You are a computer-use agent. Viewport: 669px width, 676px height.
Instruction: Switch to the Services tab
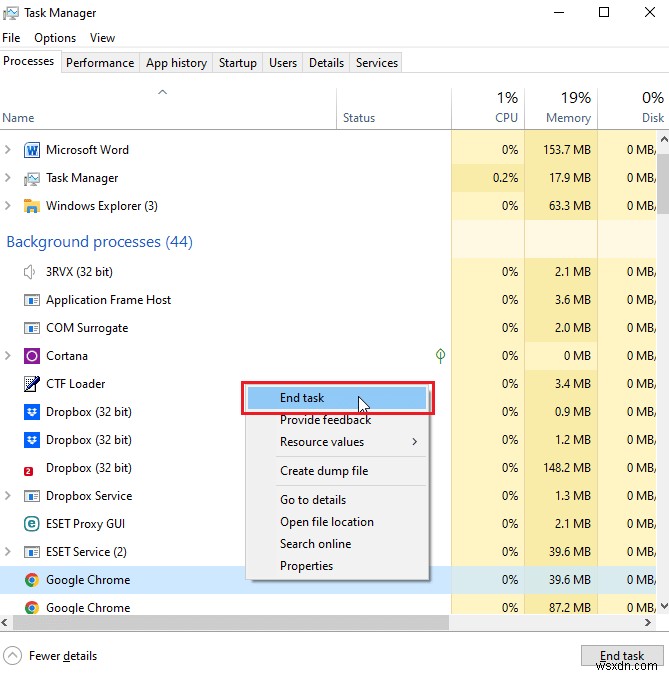(377, 63)
